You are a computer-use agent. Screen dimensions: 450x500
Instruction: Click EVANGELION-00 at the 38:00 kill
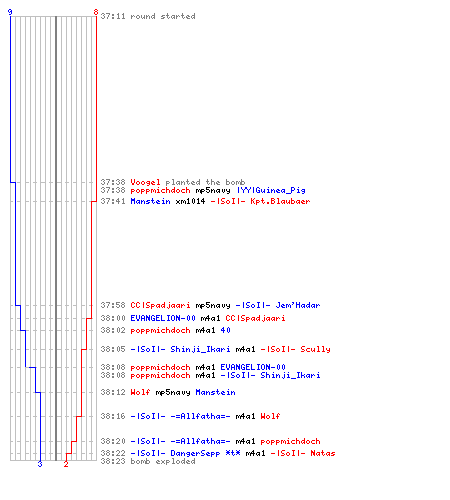click(x=163, y=318)
